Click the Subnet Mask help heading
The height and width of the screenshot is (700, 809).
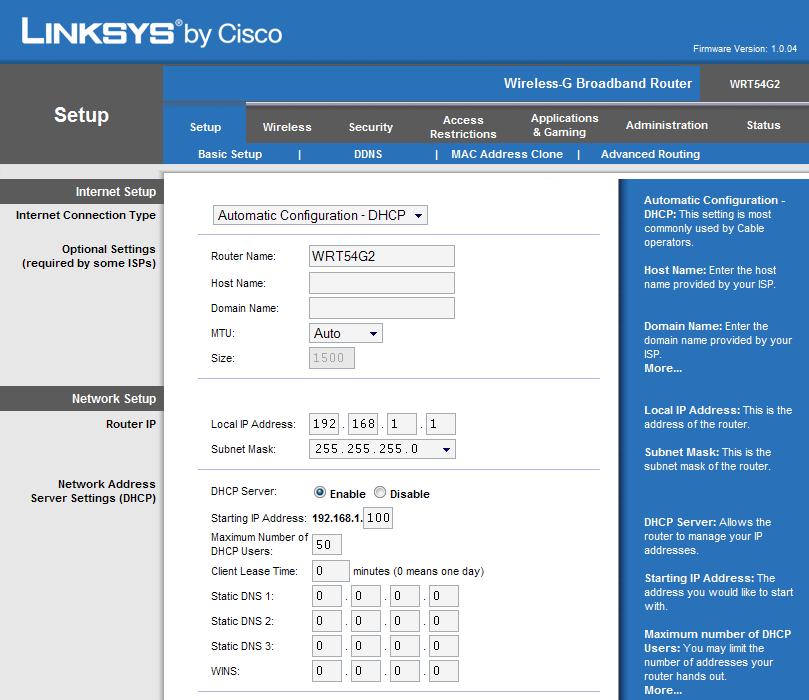pyautogui.click(x=682, y=452)
